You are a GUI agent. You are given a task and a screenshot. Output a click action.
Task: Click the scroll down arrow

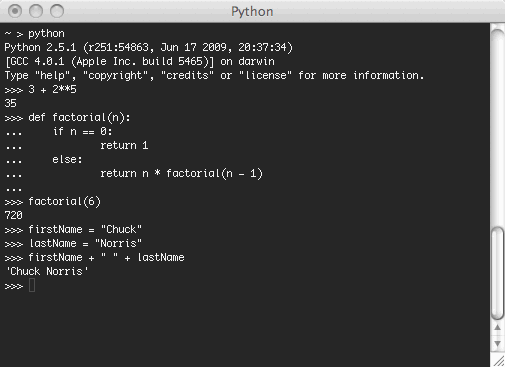[x=497, y=343]
